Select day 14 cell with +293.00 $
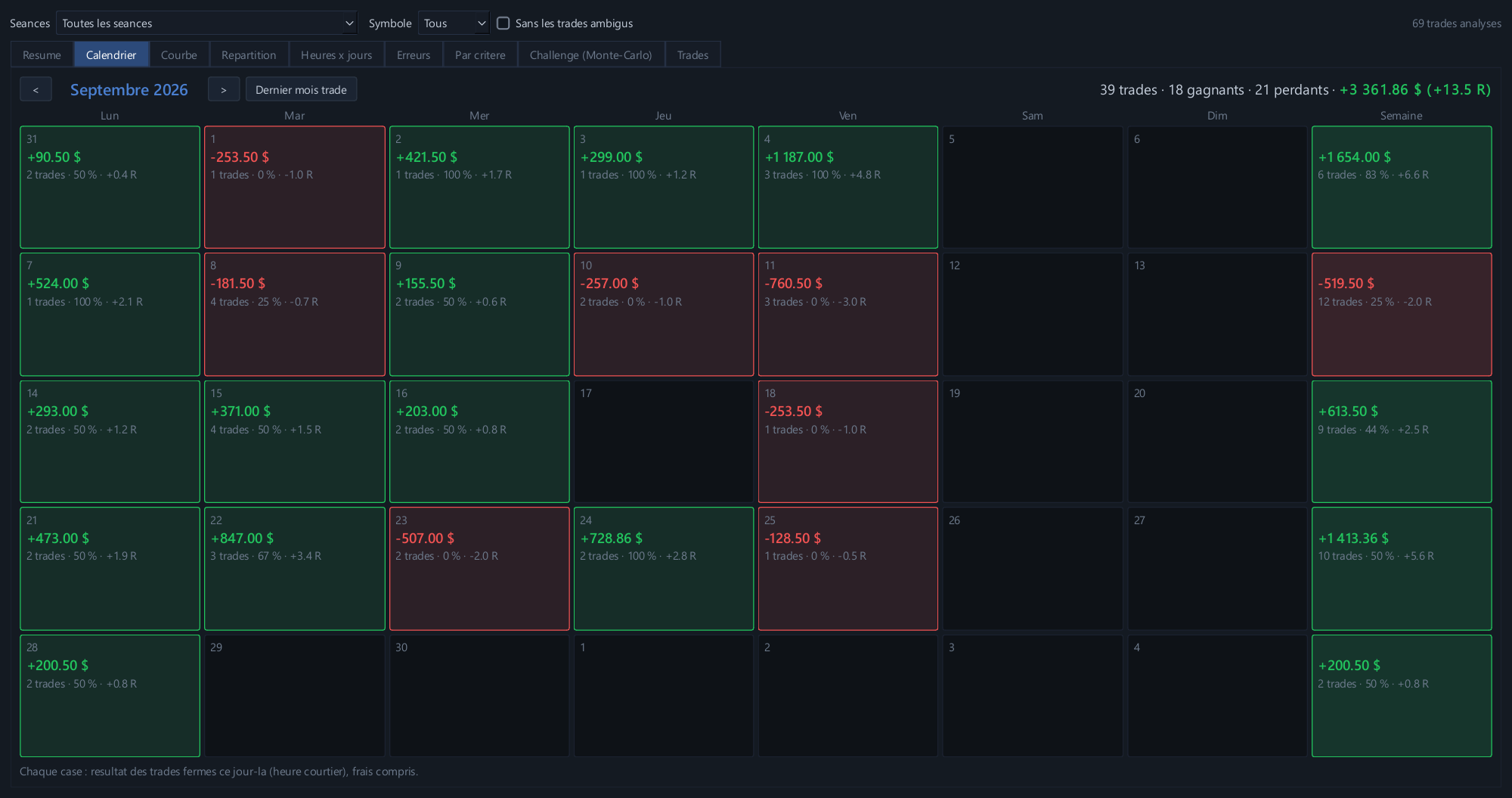1512x798 pixels. pos(110,442)
